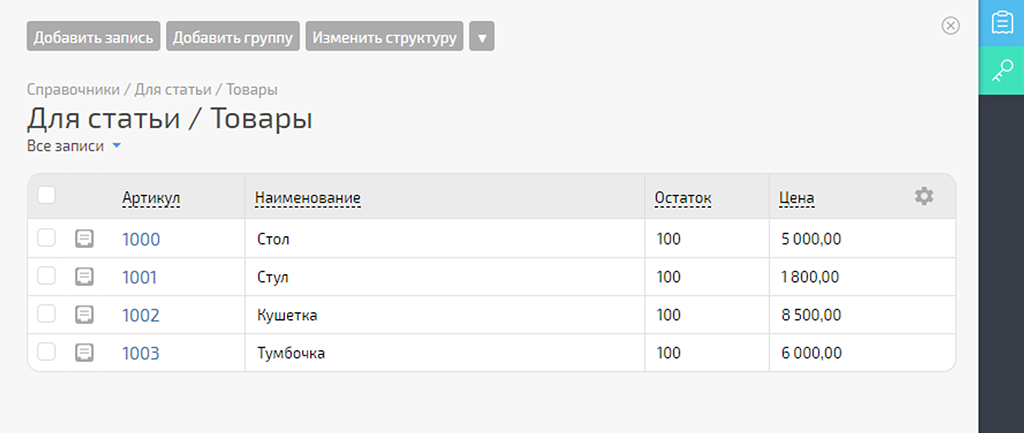Open Для статьи breadcrumb link

tap(172, 89)
